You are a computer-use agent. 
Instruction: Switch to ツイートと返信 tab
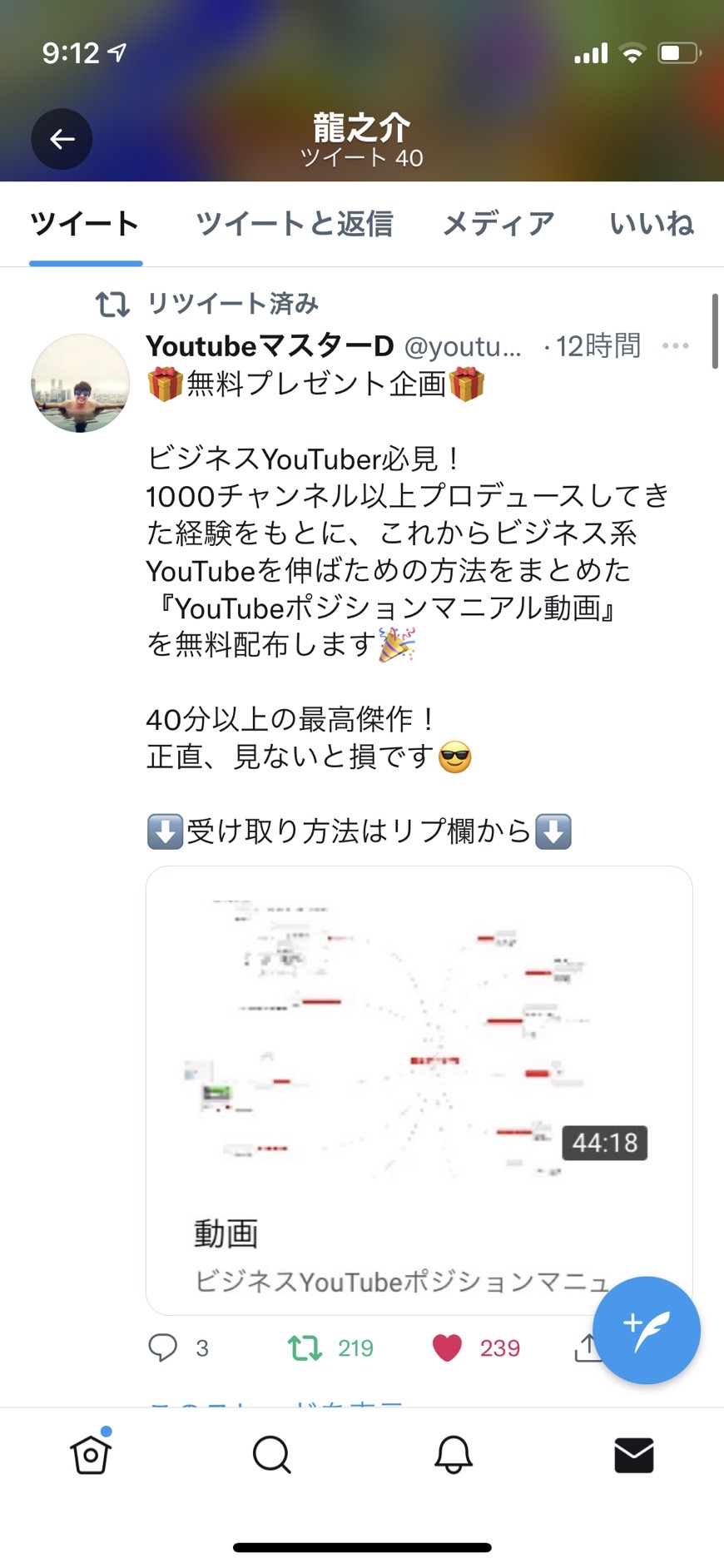[x=294, y=224]
